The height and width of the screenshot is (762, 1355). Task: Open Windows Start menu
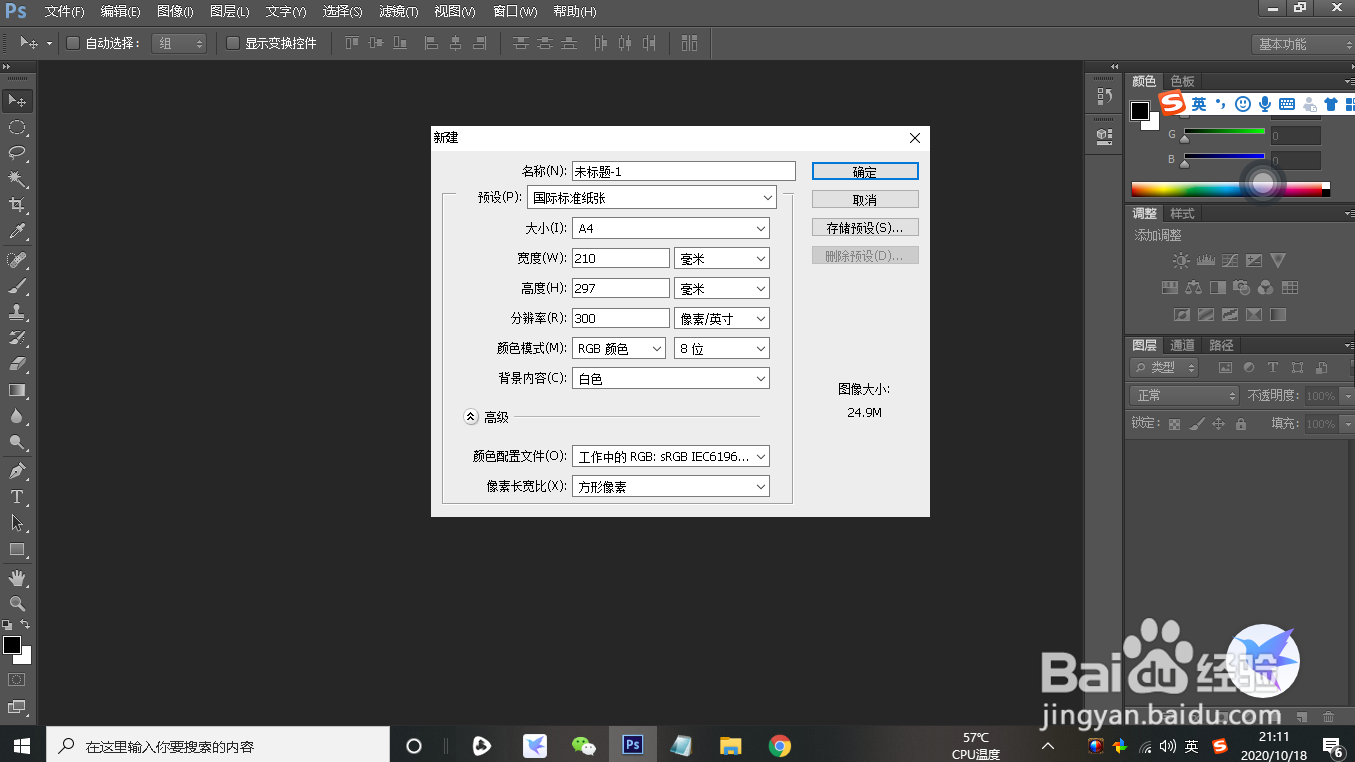coord(22,745)
